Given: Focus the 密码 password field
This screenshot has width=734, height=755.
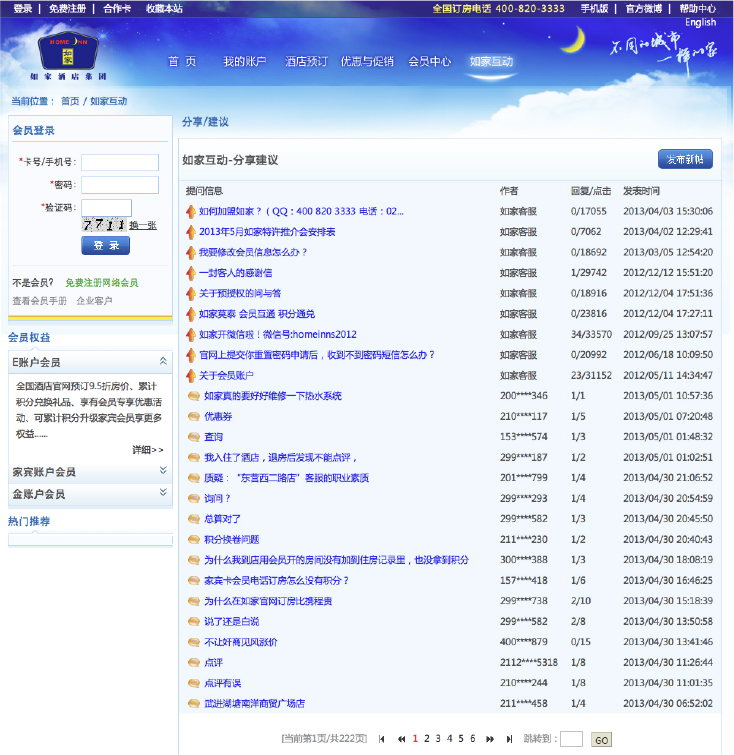Looking at the screenshot, I should 120,185.
